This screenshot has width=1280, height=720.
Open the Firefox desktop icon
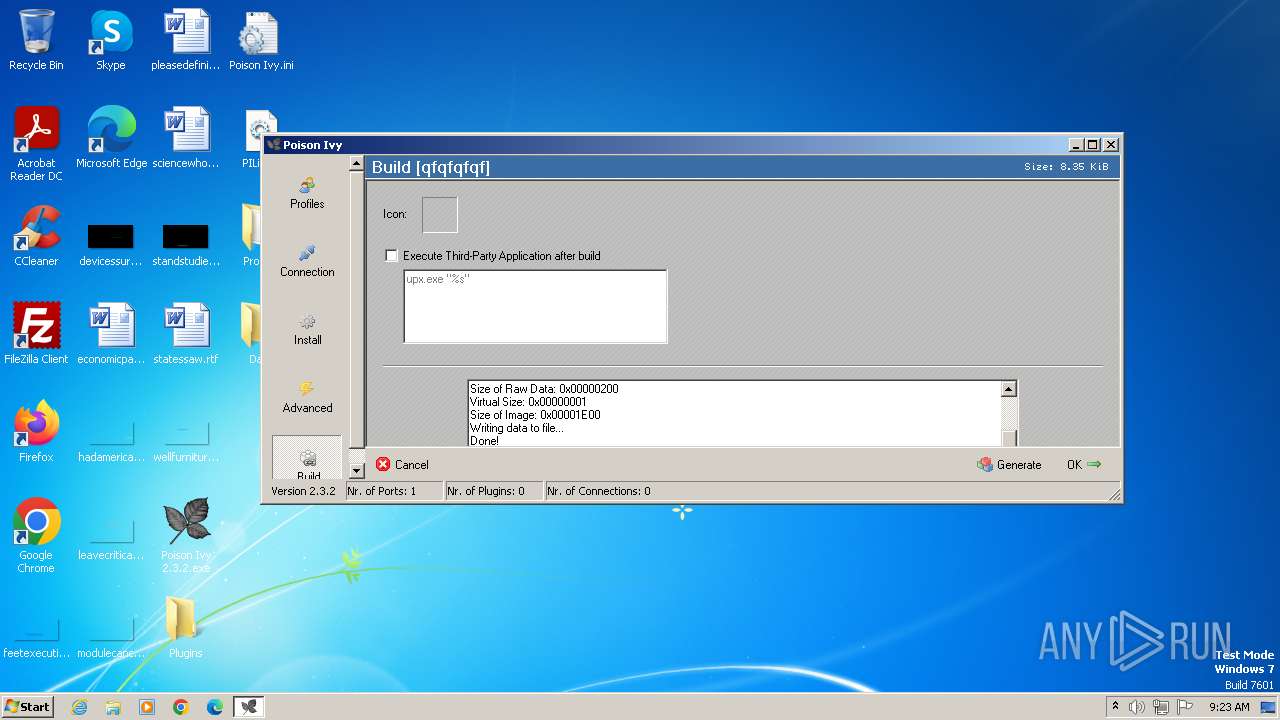click(x=36, y=432)
